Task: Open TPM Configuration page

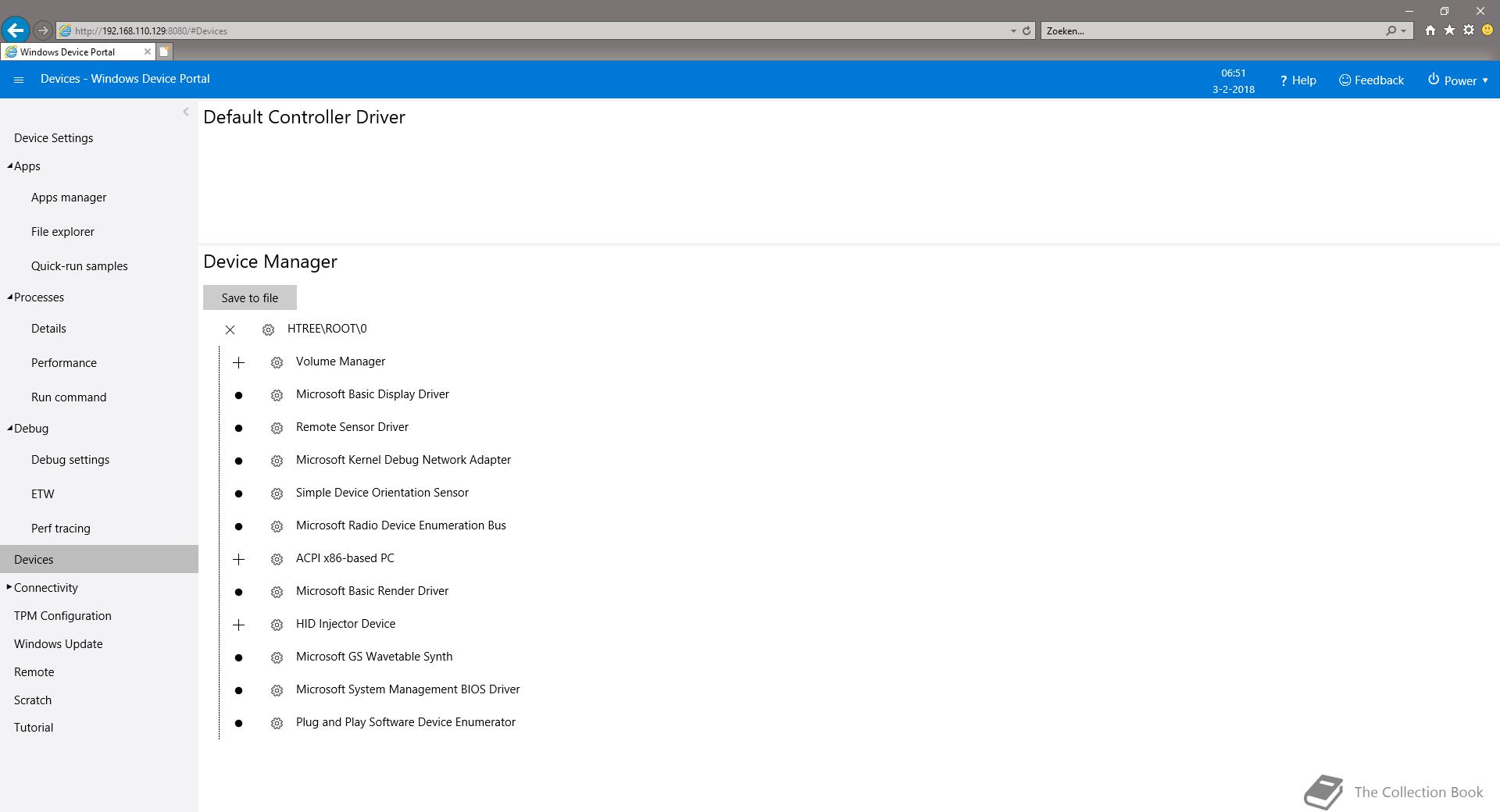Action: 62,616
